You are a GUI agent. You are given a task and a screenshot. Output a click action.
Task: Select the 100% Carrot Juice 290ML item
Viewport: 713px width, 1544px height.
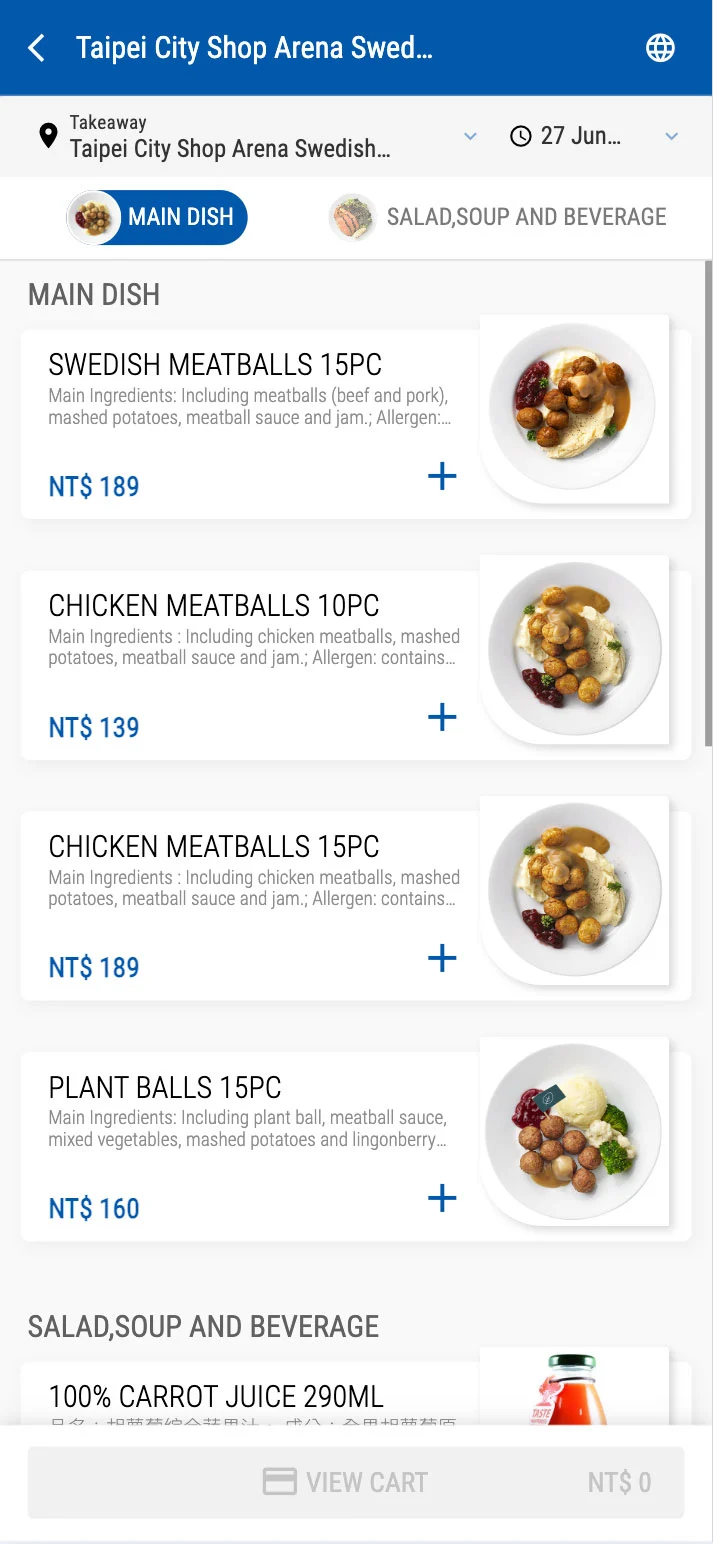click(216, 1396)
